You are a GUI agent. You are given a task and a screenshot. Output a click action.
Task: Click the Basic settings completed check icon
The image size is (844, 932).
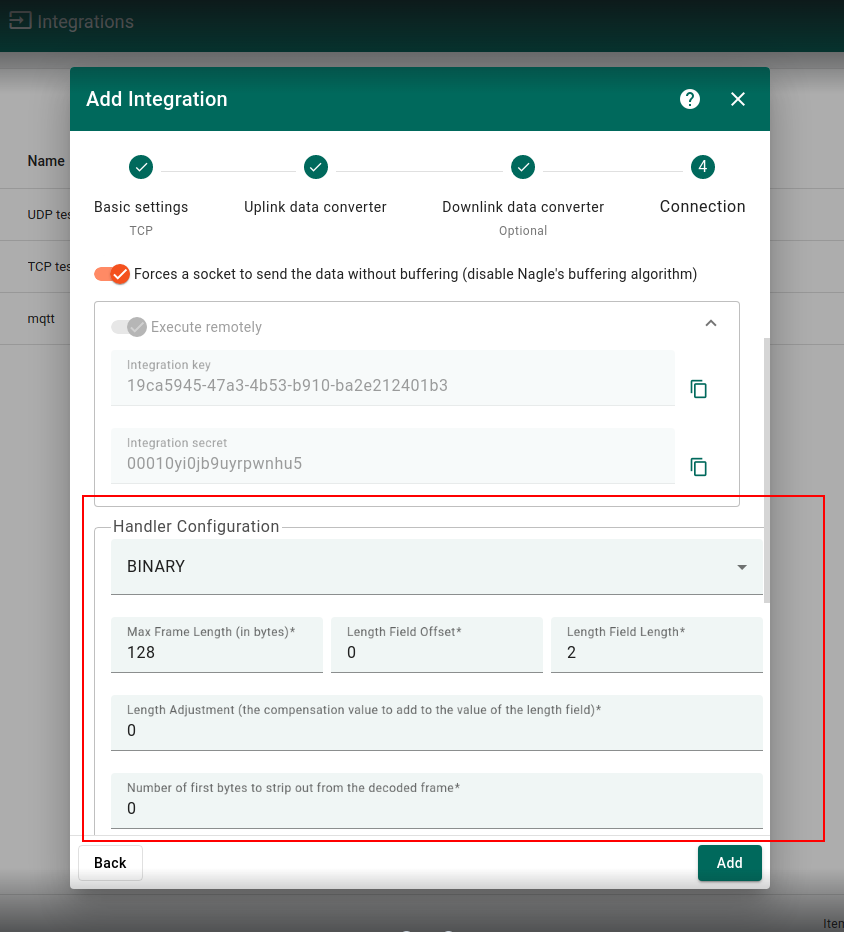pyautogui.click(x=140, y=167)
